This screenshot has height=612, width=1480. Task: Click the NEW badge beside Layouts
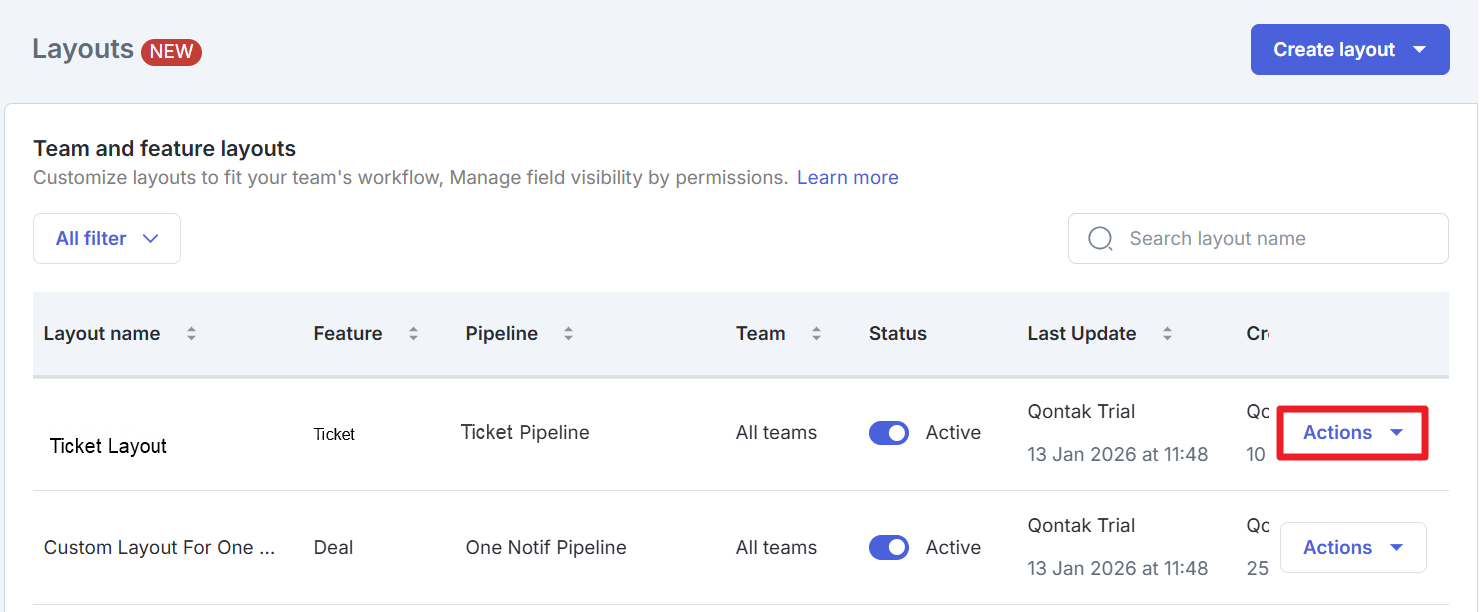tap(171, 52)
